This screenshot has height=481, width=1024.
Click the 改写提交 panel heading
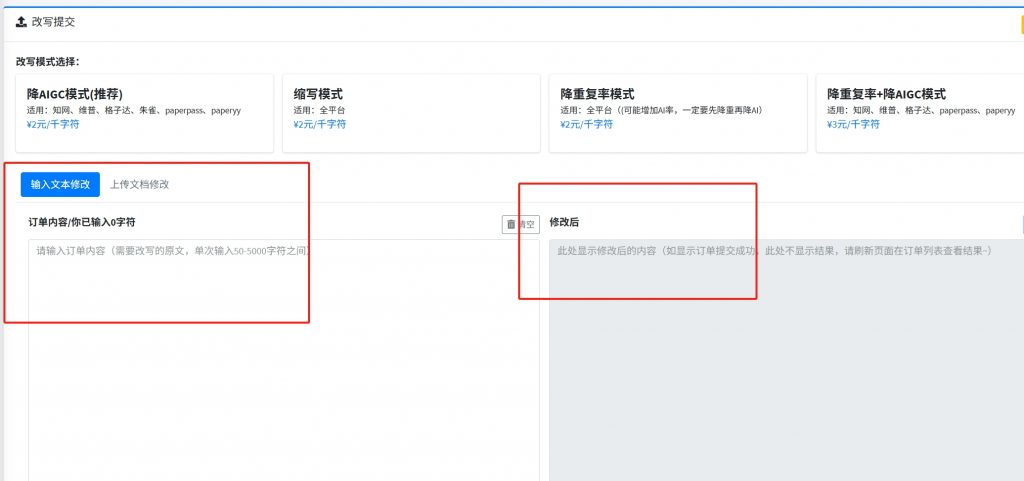[x=53, y=21]
